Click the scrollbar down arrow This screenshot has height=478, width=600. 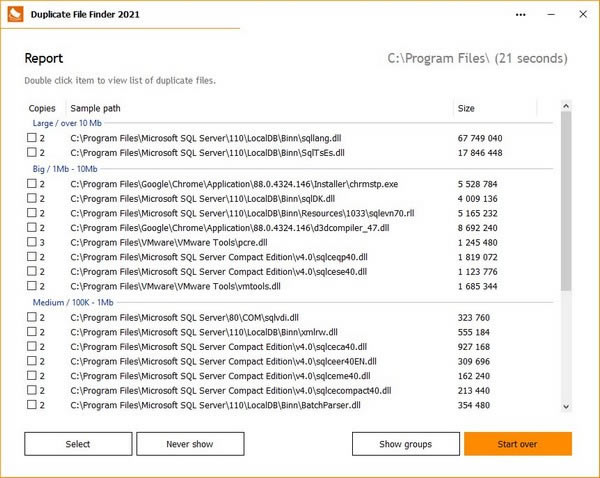tap(566, 406)
